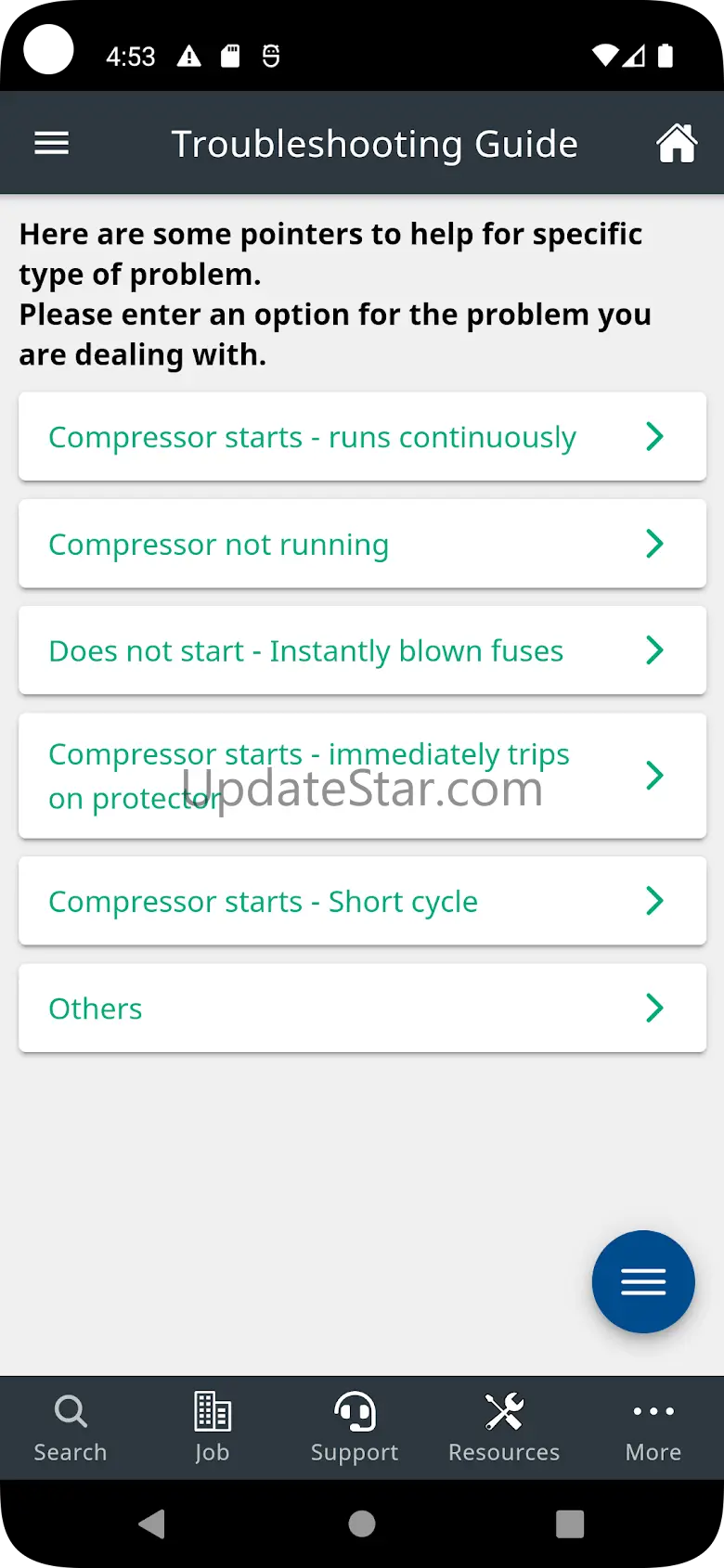Go to home via house icon
Image resolution: width=724 pixels, height=1568 pixels.
pos(677,144)
